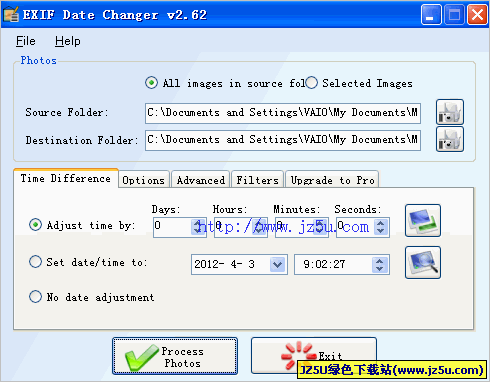Click the Exit button

[x=314, y=356]
